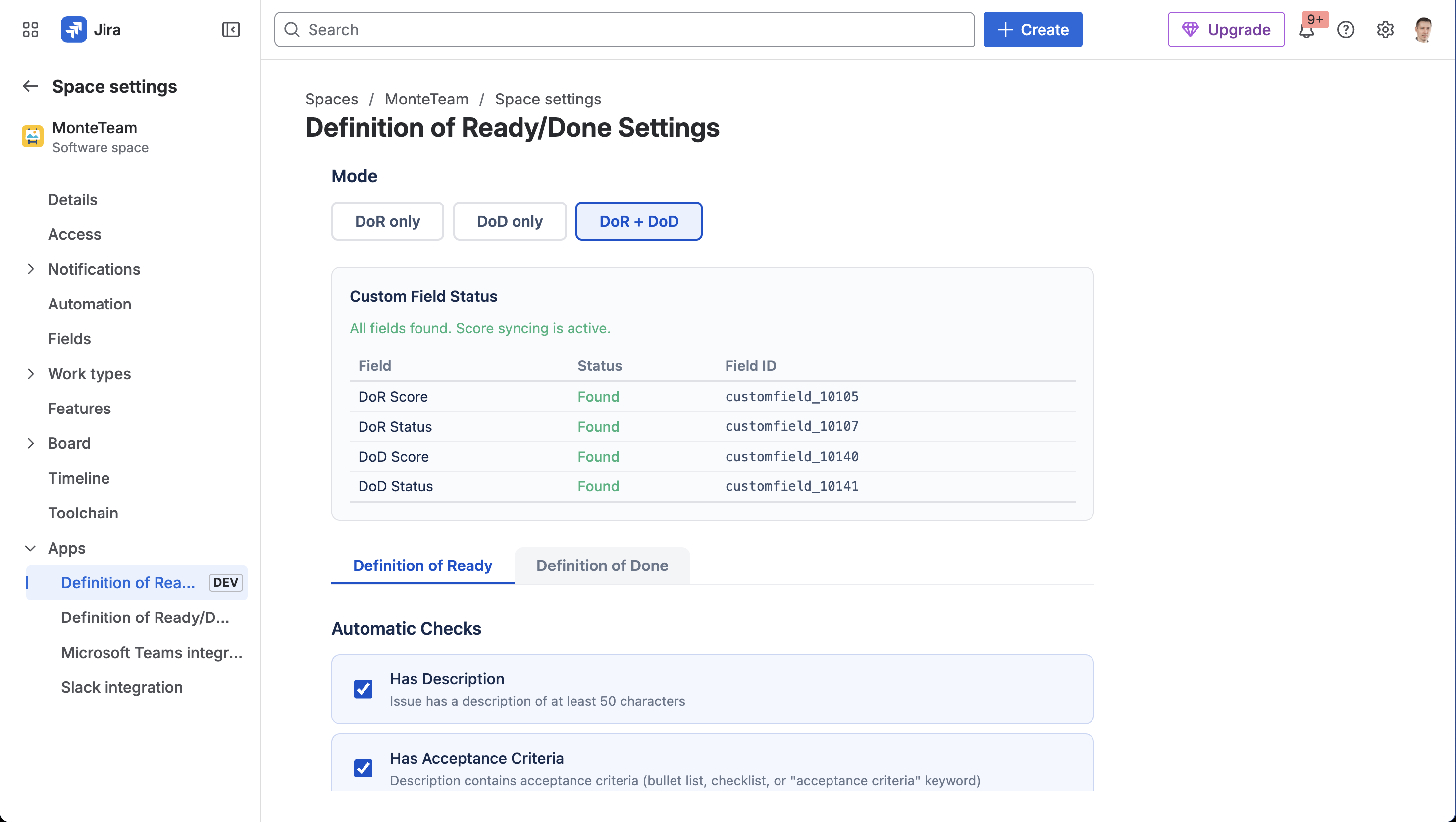Click the search magnifier icon
The width and height of the screenshot is (1456, 822).
pos(292,29)
